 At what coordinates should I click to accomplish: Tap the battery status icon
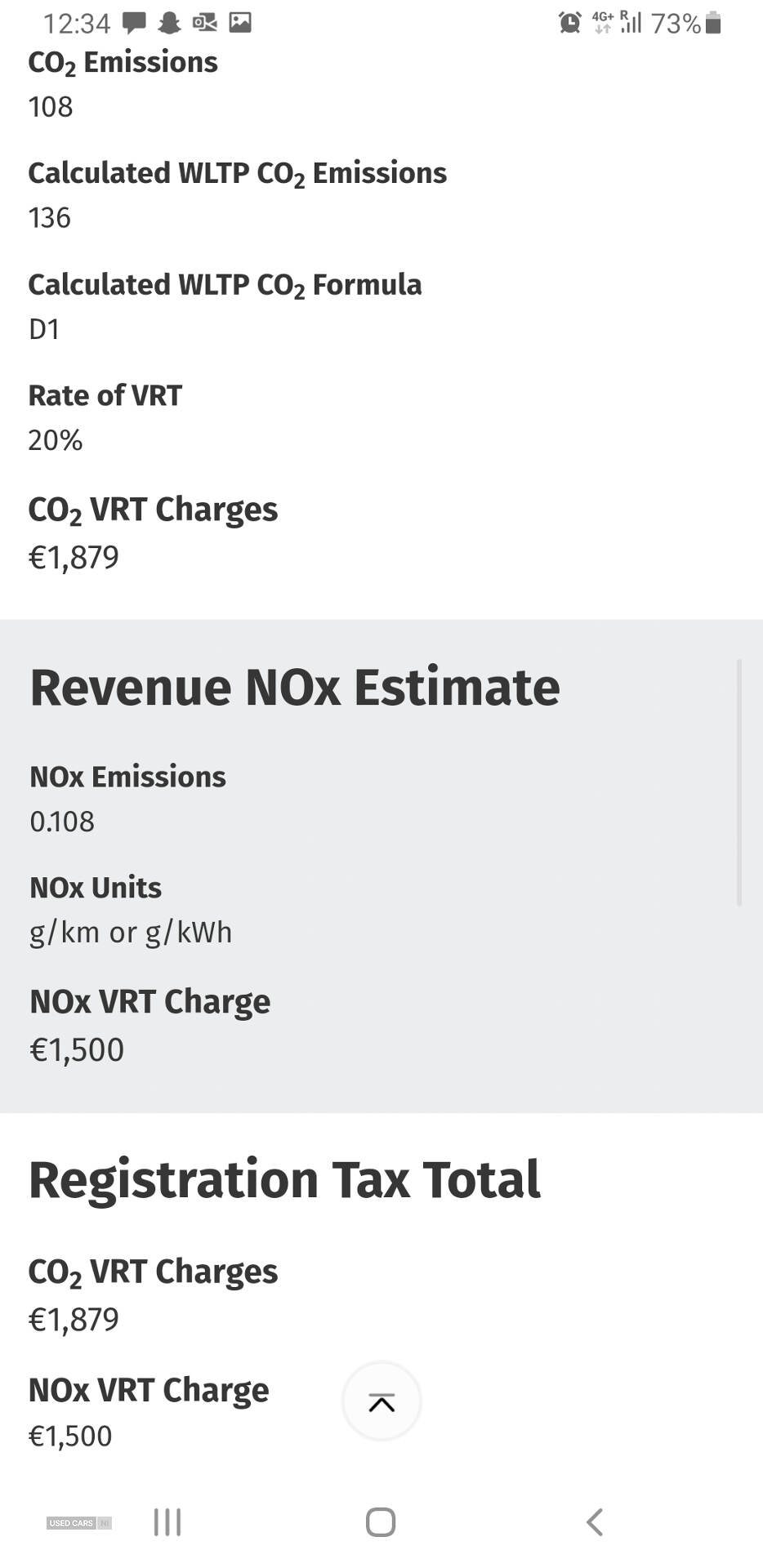713,22
